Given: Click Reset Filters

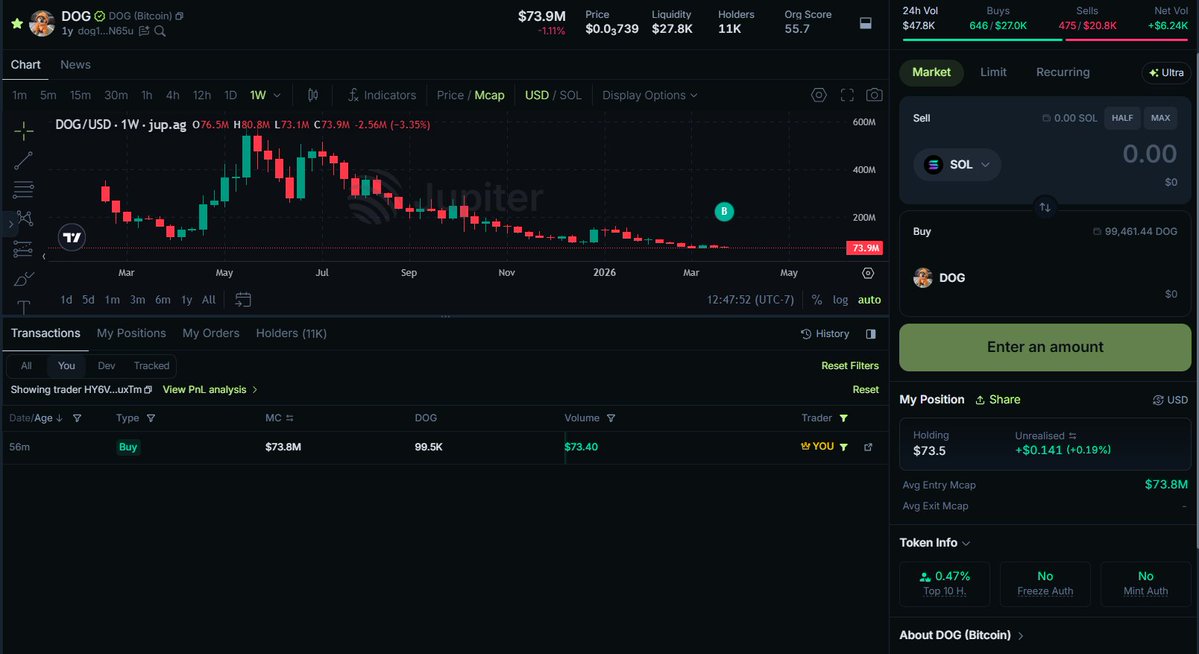Looking at the screenshot, I should [x=850, y=366].
